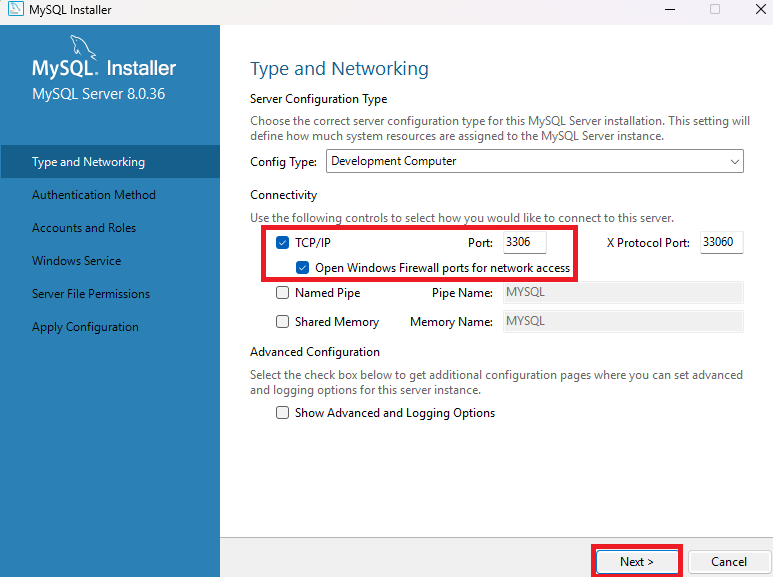
Task: Enable the Shared Memory checkbox
Action: [x=282, y=322]
